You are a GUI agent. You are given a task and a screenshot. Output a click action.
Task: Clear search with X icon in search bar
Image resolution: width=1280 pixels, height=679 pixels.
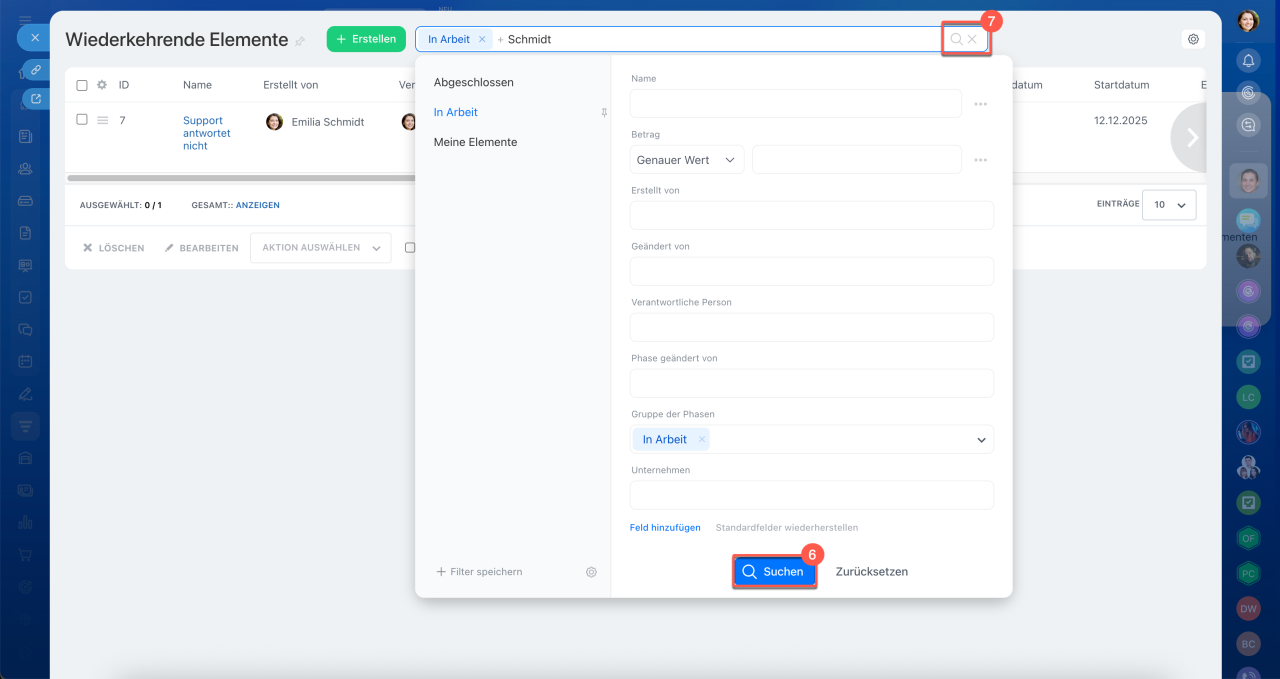point(972,39)
